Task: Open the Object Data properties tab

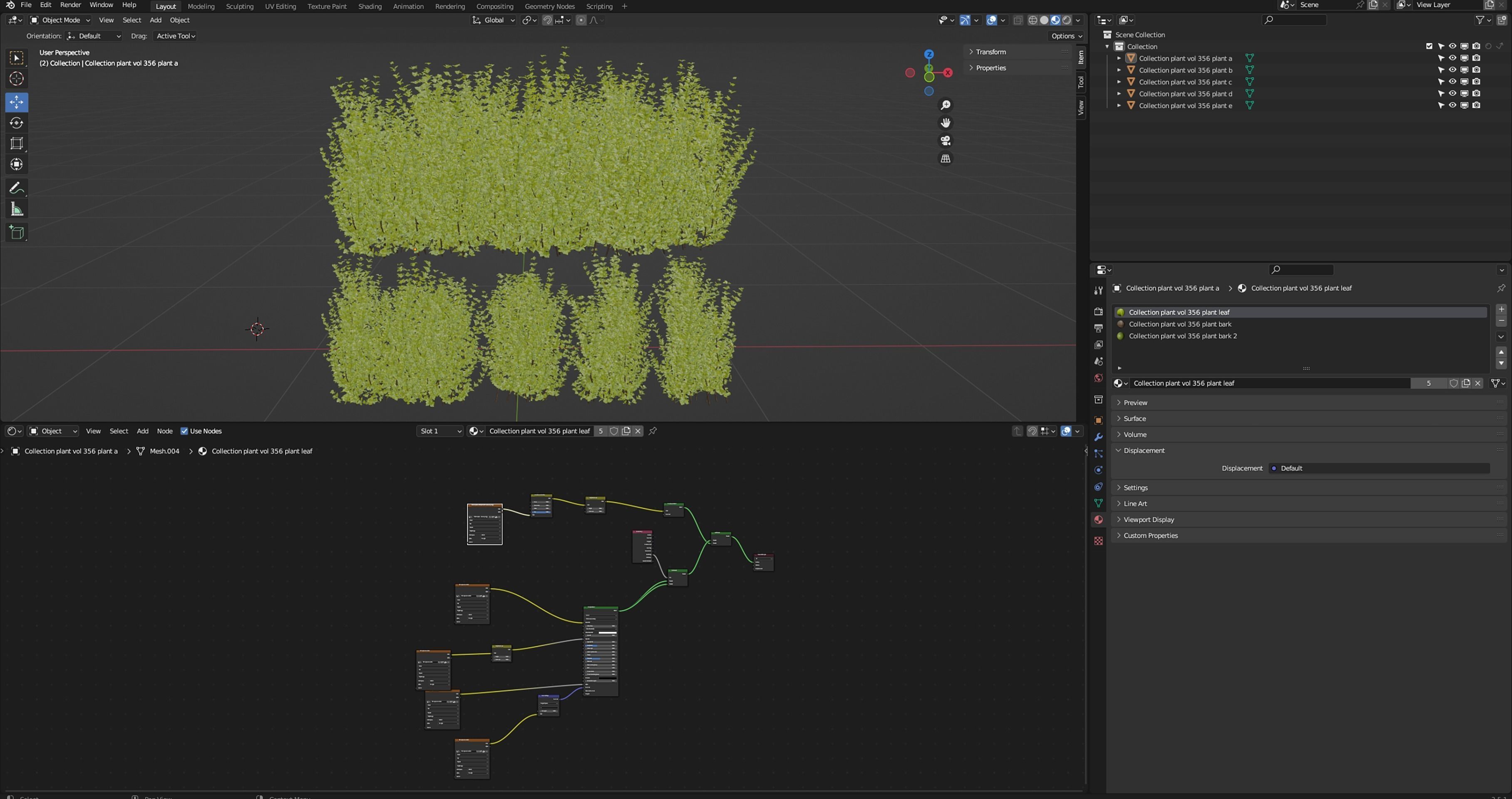Action: [x=1098, y=503]
